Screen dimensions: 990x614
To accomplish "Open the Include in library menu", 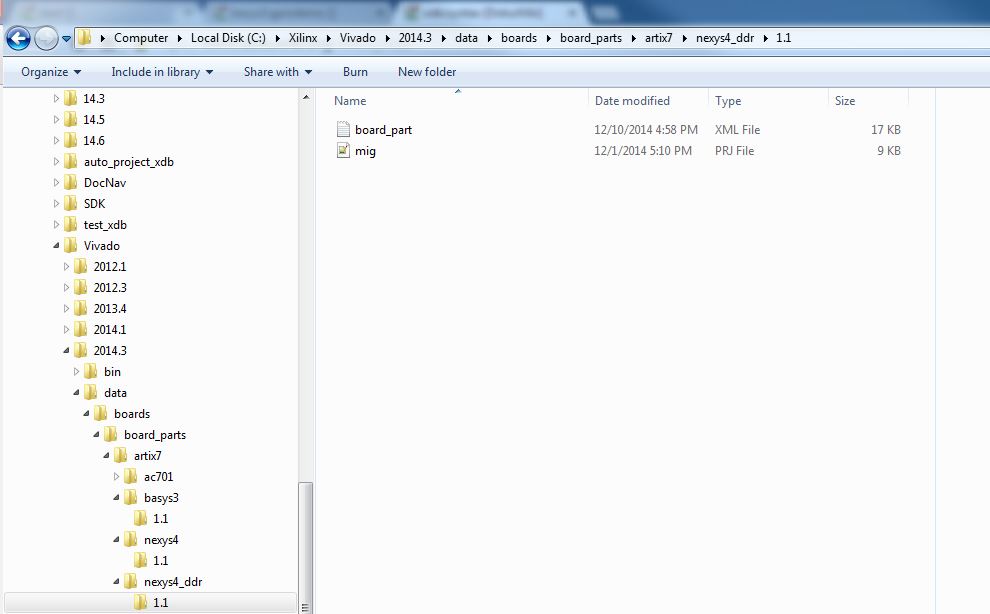I will [162, 72].
